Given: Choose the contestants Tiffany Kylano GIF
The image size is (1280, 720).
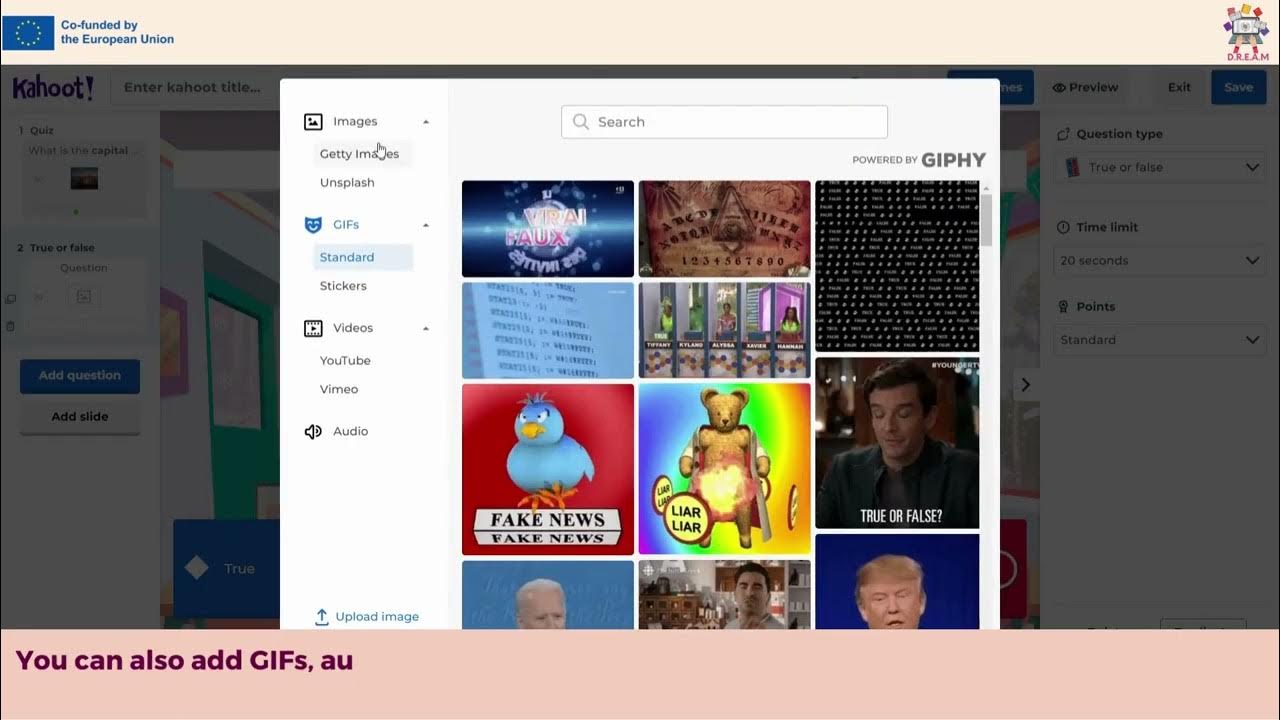Looking at the screenshot, I should point(724,330).
